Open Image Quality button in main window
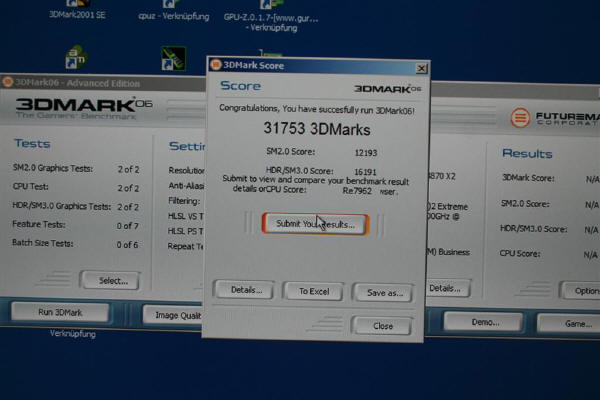 tap(173, 315)
